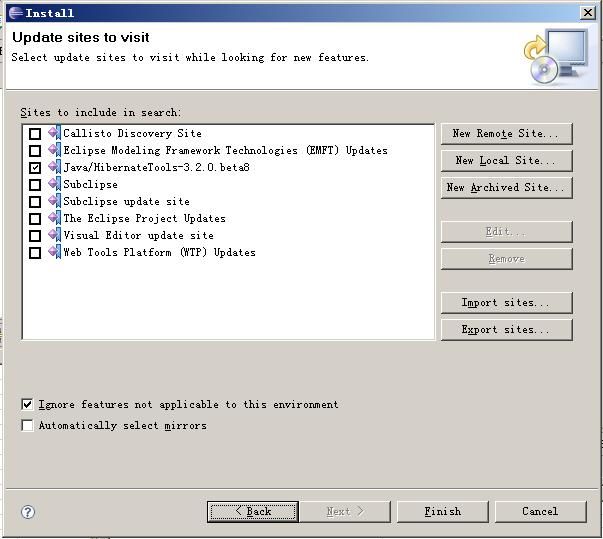Click the disabled Remove button
The height and width of the screenshot is (539, 603).
pos(506,259)
